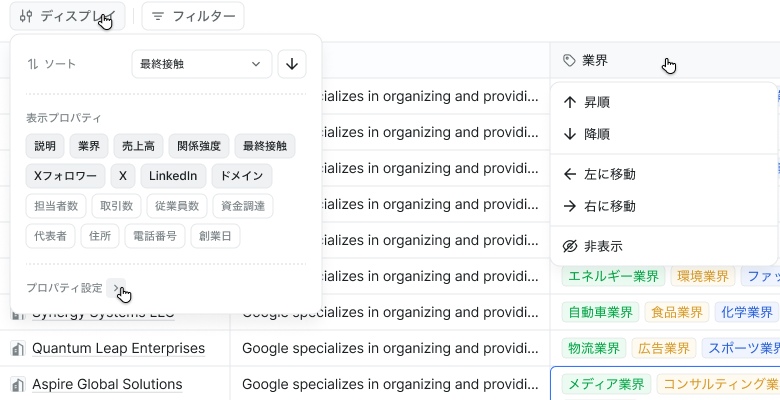
Task: Toggle the 業界 property chip
Action: pyautogui.click(x=89, y=146)
